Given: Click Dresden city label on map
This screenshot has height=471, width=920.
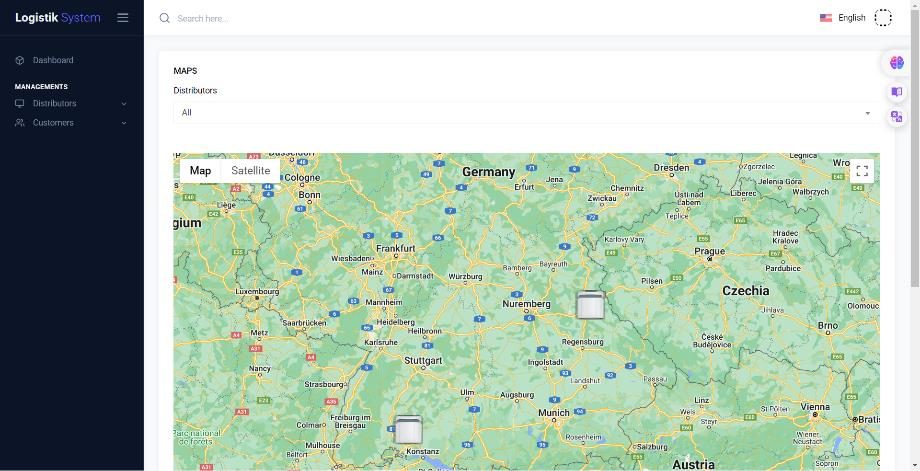Looking at the screenshot, I should pos(671,167).
